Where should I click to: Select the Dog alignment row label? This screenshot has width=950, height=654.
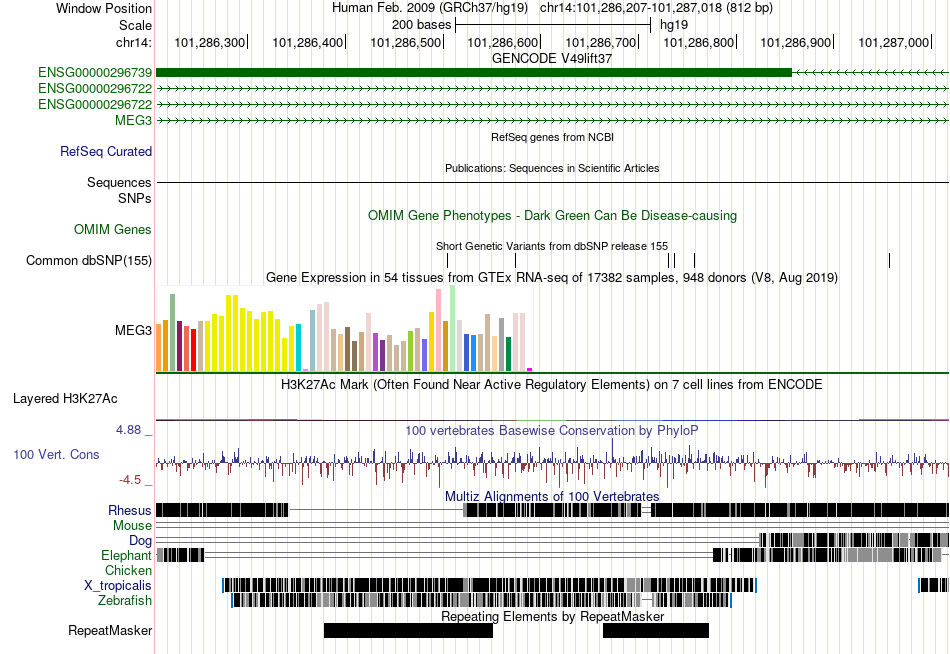pos(140,541)
